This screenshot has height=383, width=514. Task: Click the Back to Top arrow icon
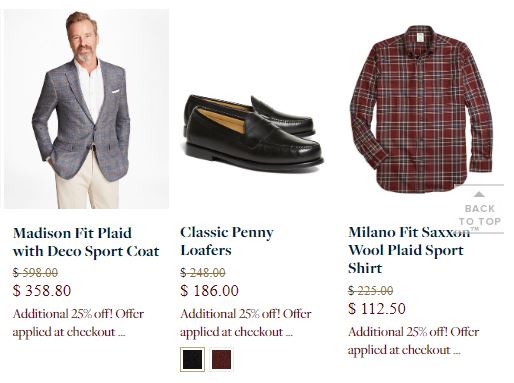pyautogui.click(x=479, y=194)
